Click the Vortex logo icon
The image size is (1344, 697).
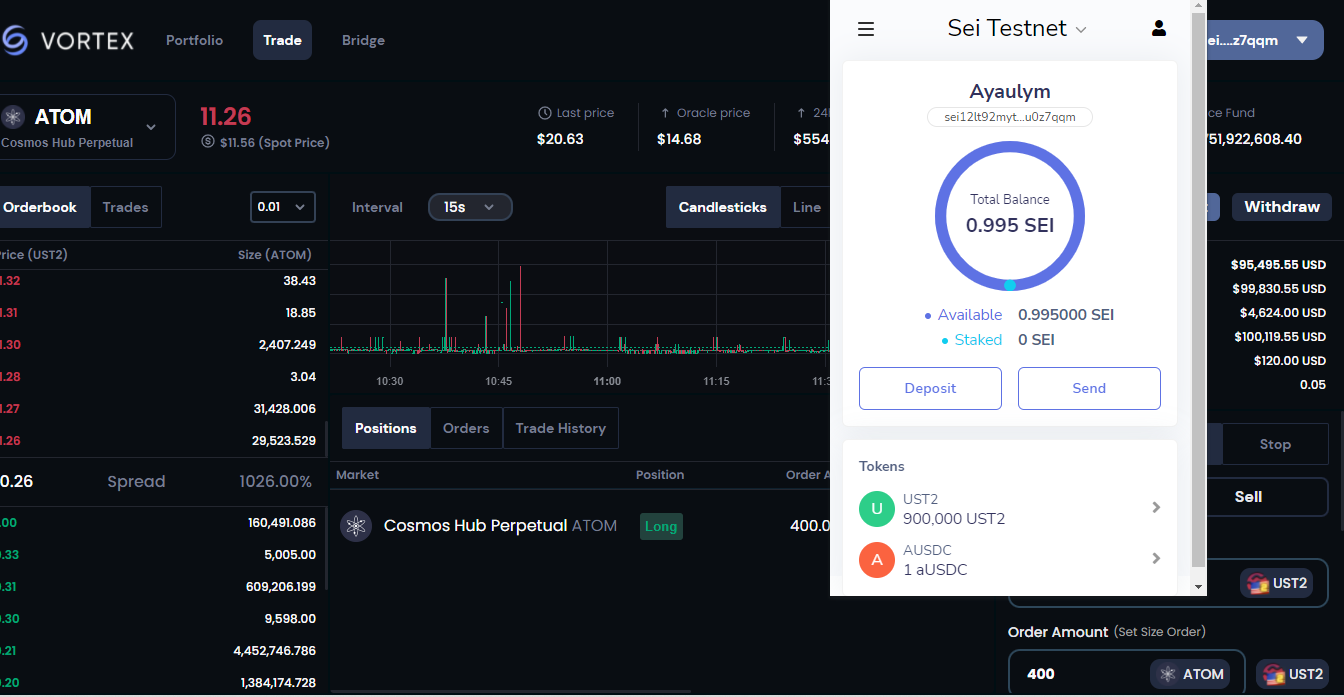pos(14,40)
